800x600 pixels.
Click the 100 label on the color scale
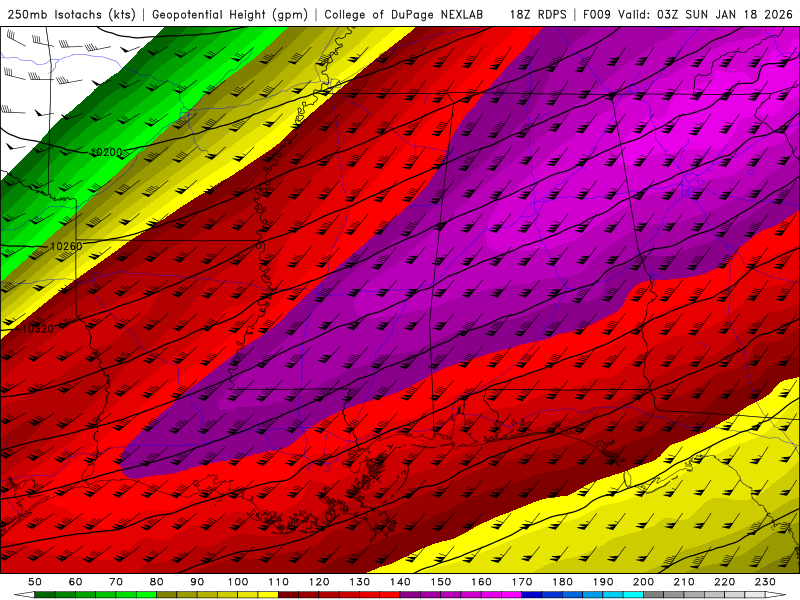click(x=238, y=582)
